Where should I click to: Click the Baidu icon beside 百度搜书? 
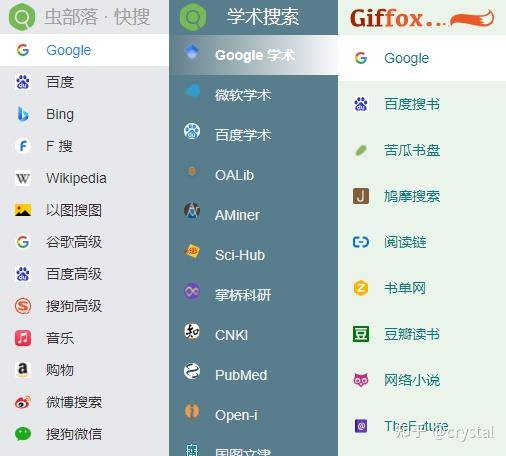[x=361, y=104]
